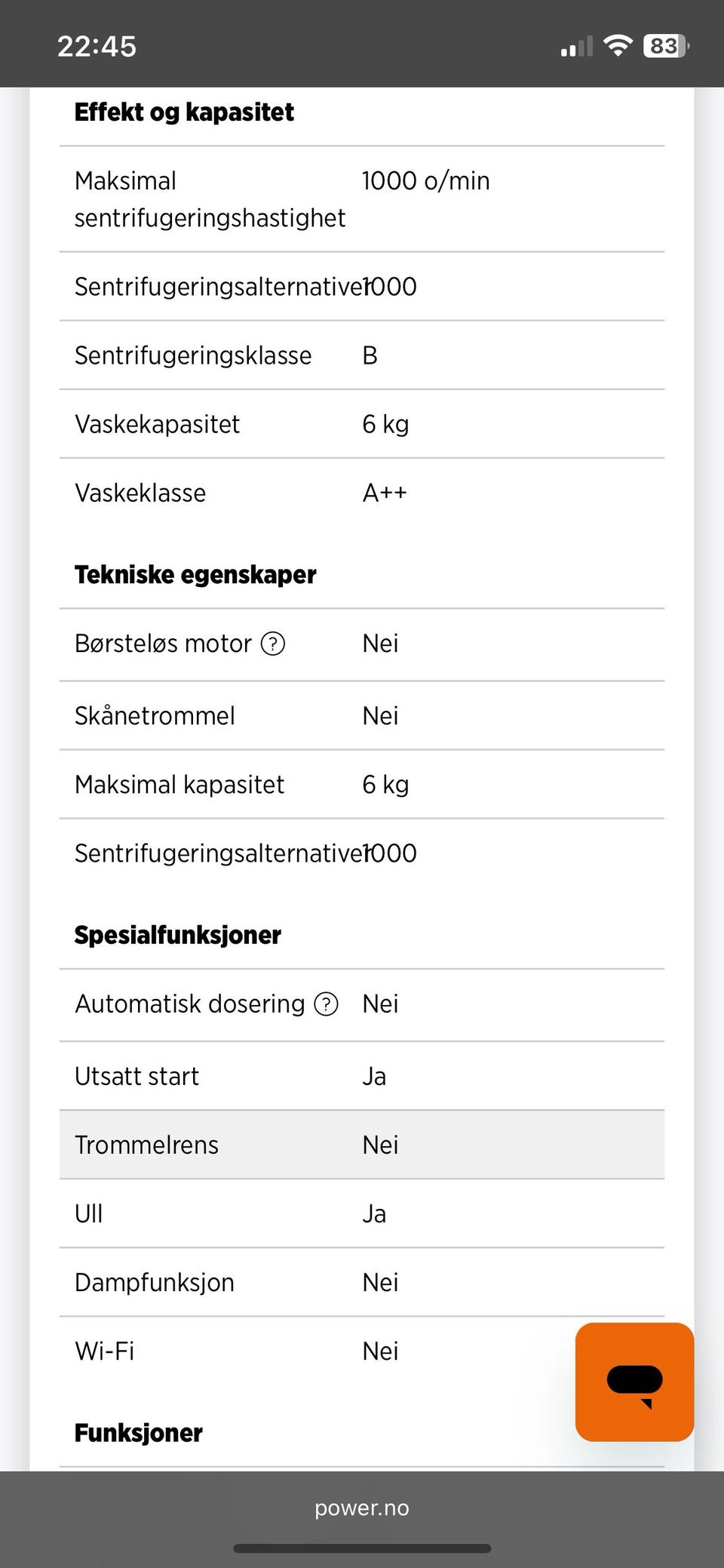Tap the Spesialfunksjoner section heading

177,935
